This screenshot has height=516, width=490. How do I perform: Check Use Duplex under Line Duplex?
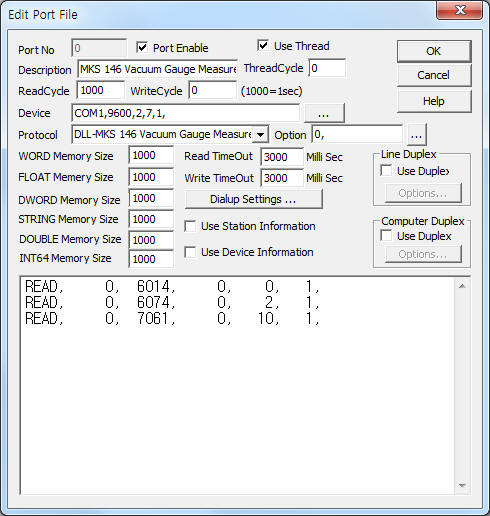[x=386, y=171]
